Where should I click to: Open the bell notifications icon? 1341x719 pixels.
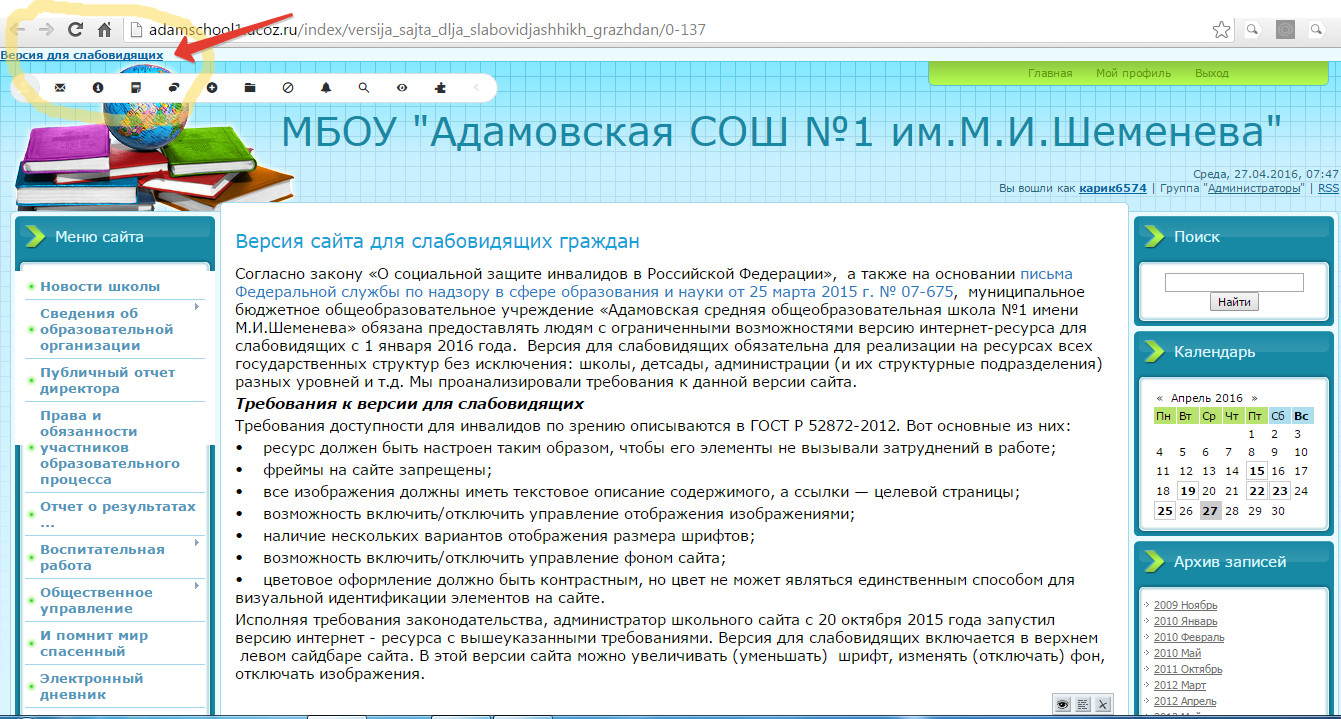coord(326,88)
